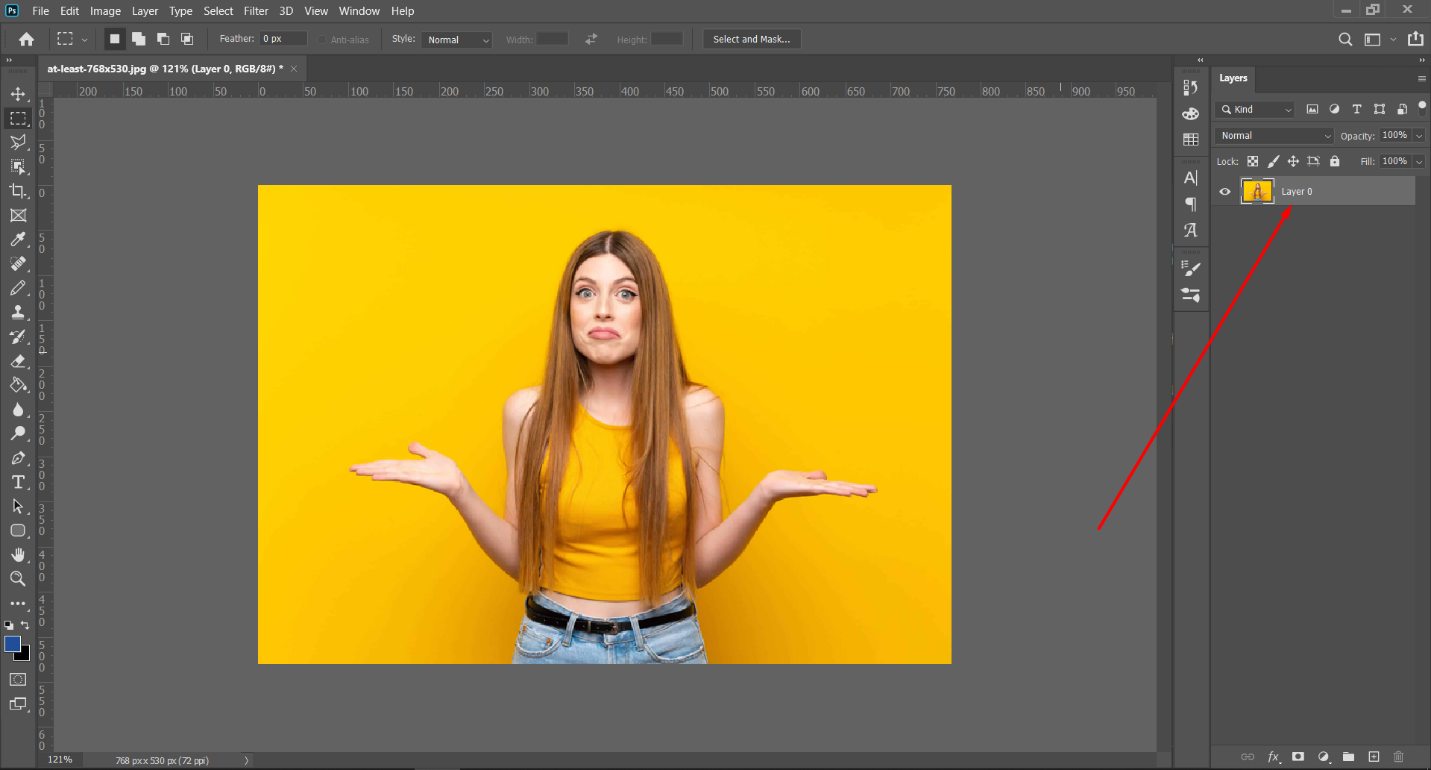The image size is (1431, 770).
Task: Toggle lock transparent pixels icon
Action: (x=1252, y=161)
